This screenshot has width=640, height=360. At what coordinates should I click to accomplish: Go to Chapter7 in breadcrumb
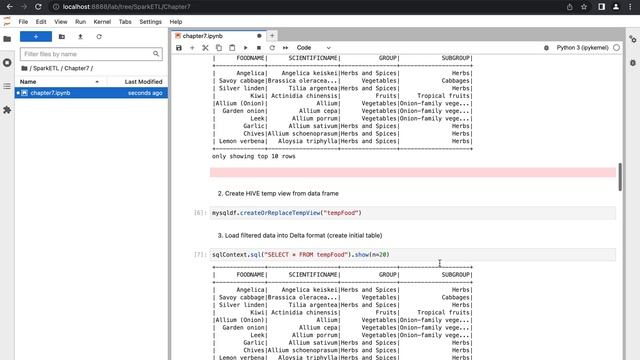(76, 68)
